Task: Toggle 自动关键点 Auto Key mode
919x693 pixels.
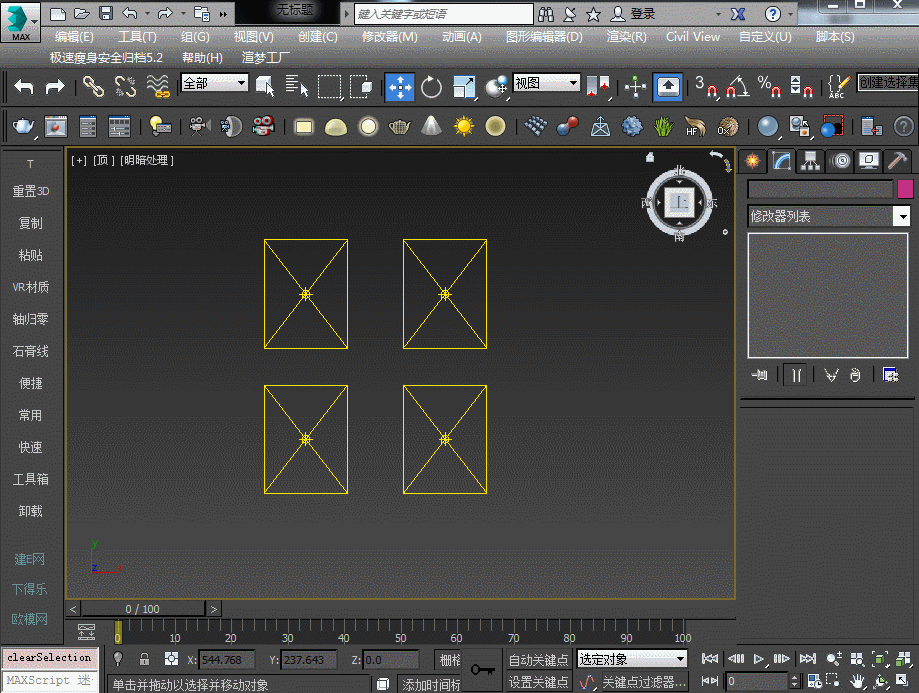Action: pyautogui.click(x=538, y=660)
